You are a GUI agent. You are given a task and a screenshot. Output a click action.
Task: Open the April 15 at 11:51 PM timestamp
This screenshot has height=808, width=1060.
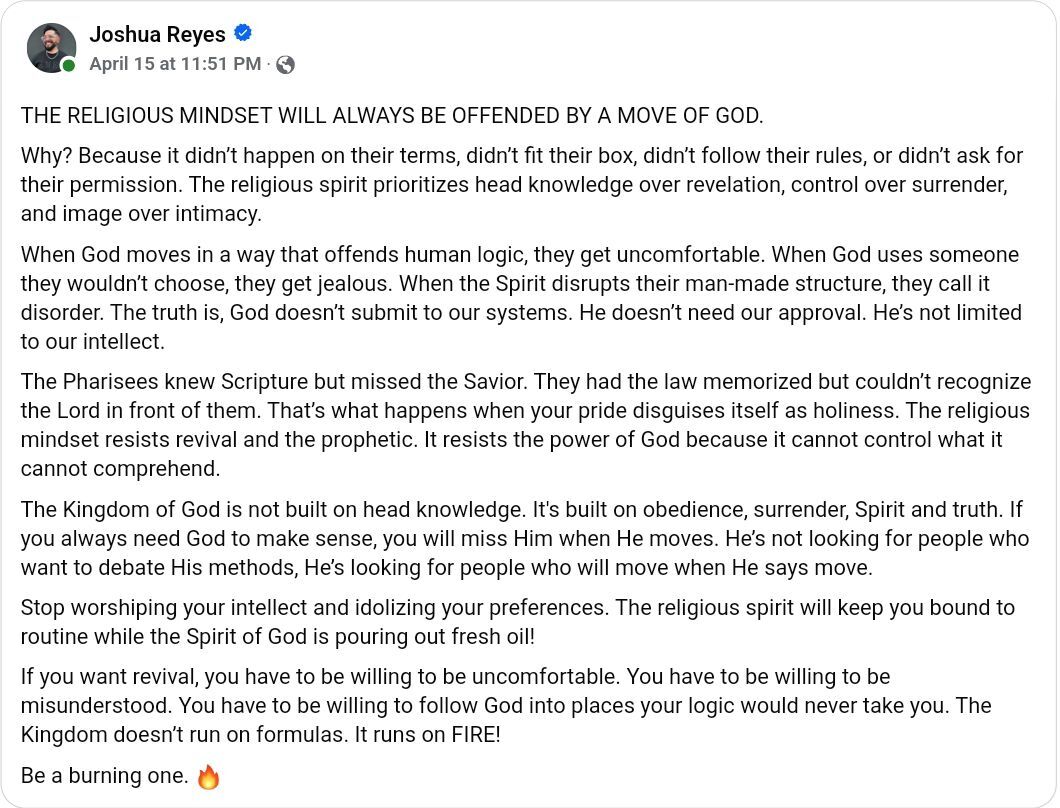(175, 64)
